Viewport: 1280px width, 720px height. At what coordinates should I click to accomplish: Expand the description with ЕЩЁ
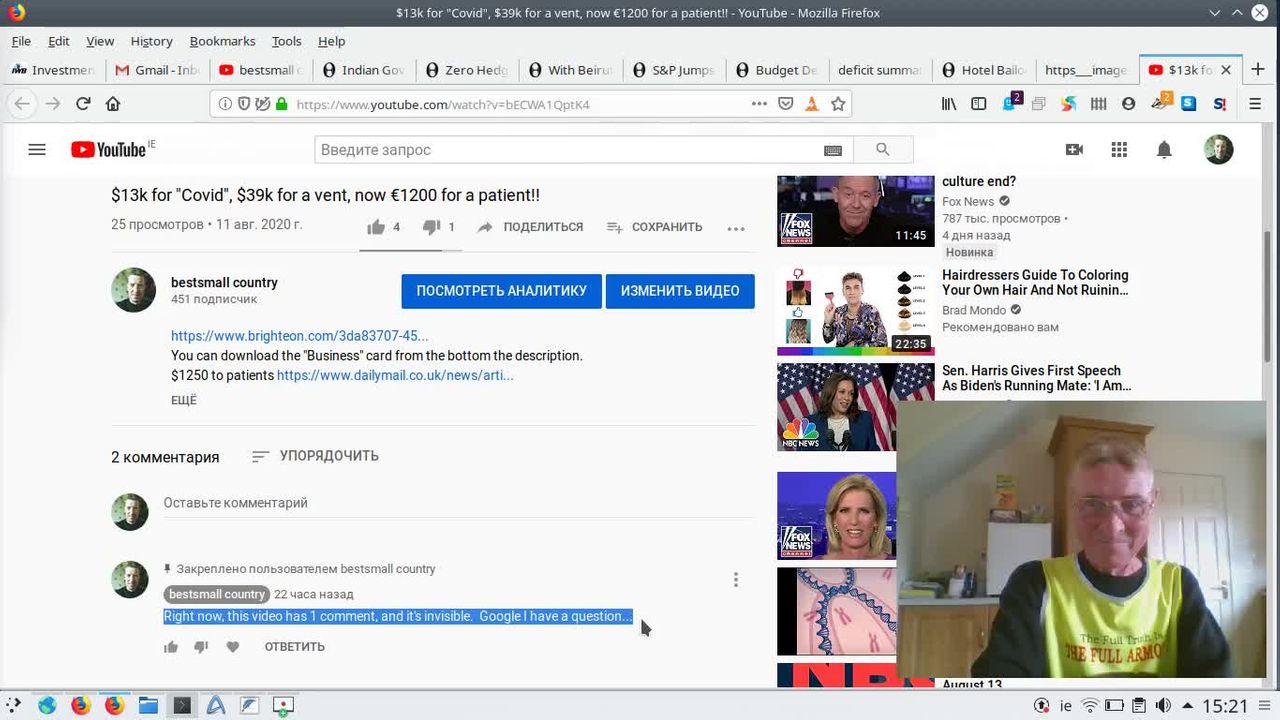pyautogui.click(x=184, y=400)
